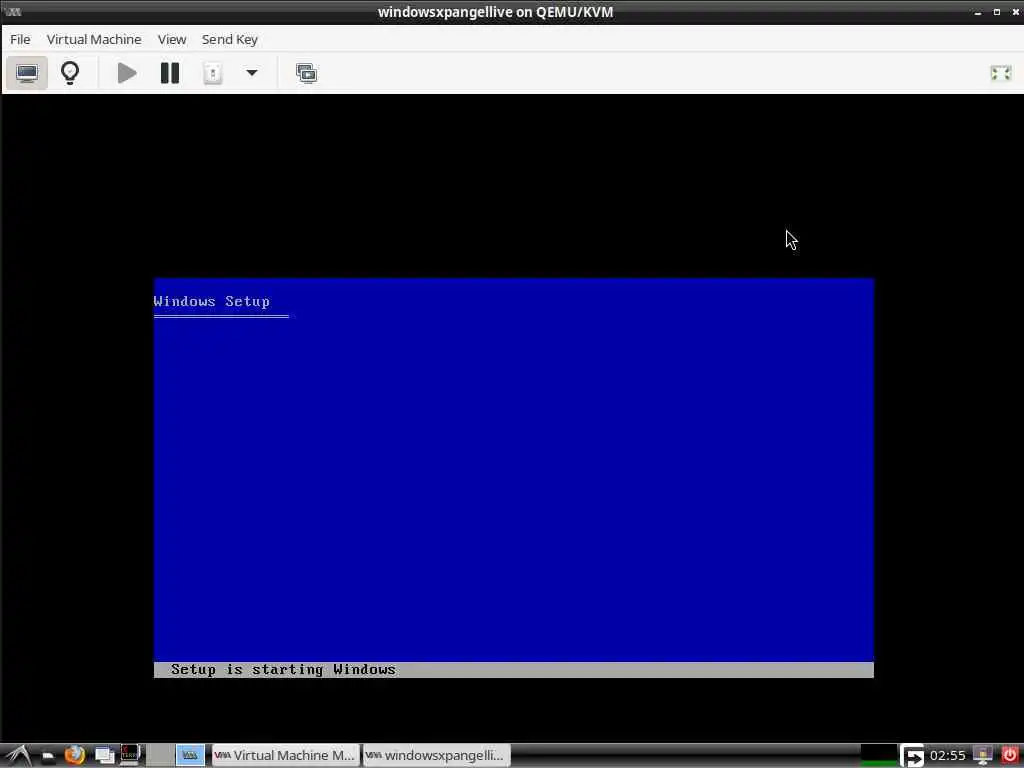This screenshot has width=1024, height=768.
Task: Maximize the QEMU/KVM window
Action: click(997, 12)
